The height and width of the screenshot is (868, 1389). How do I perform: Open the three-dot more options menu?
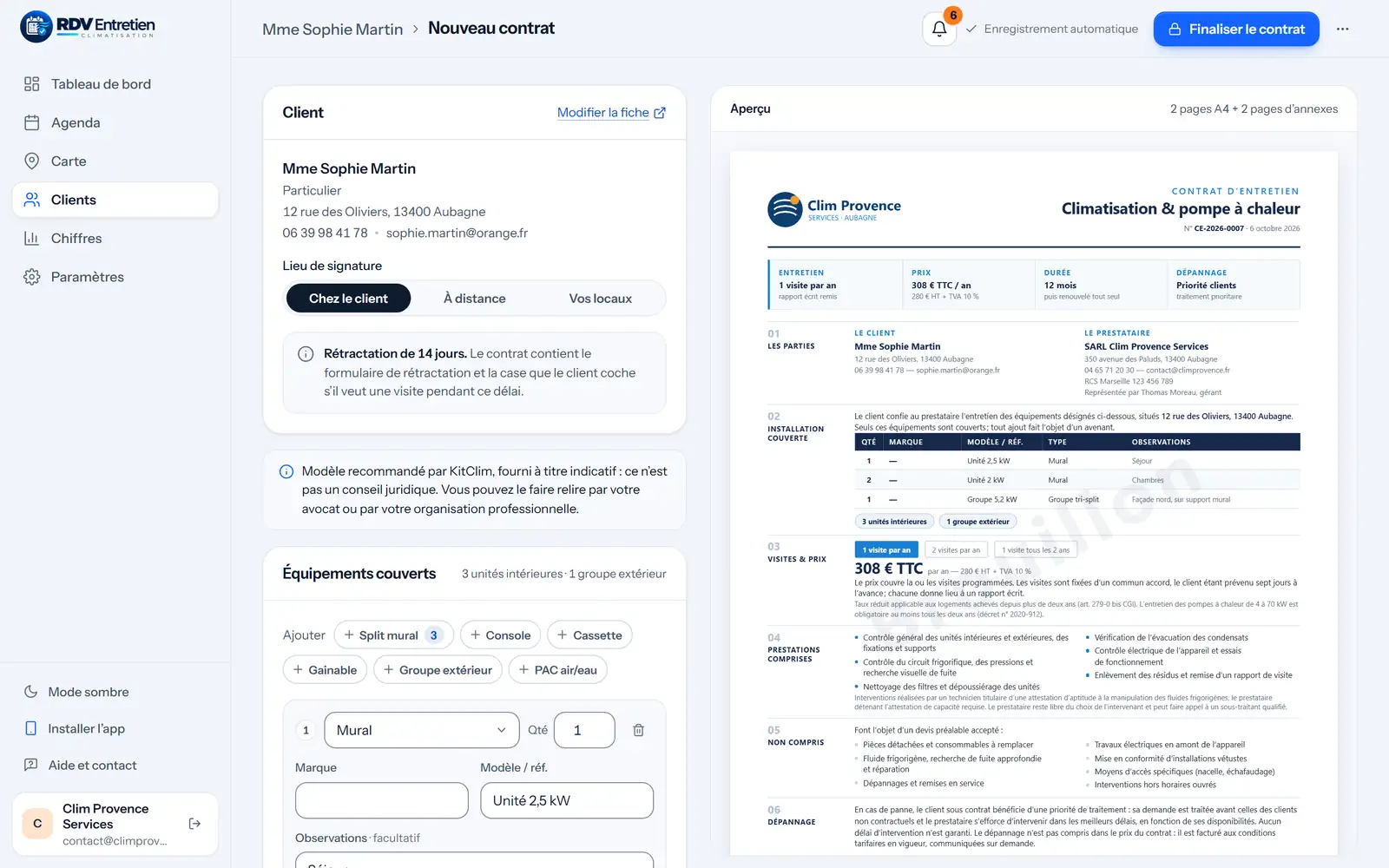click(1343, 29)
